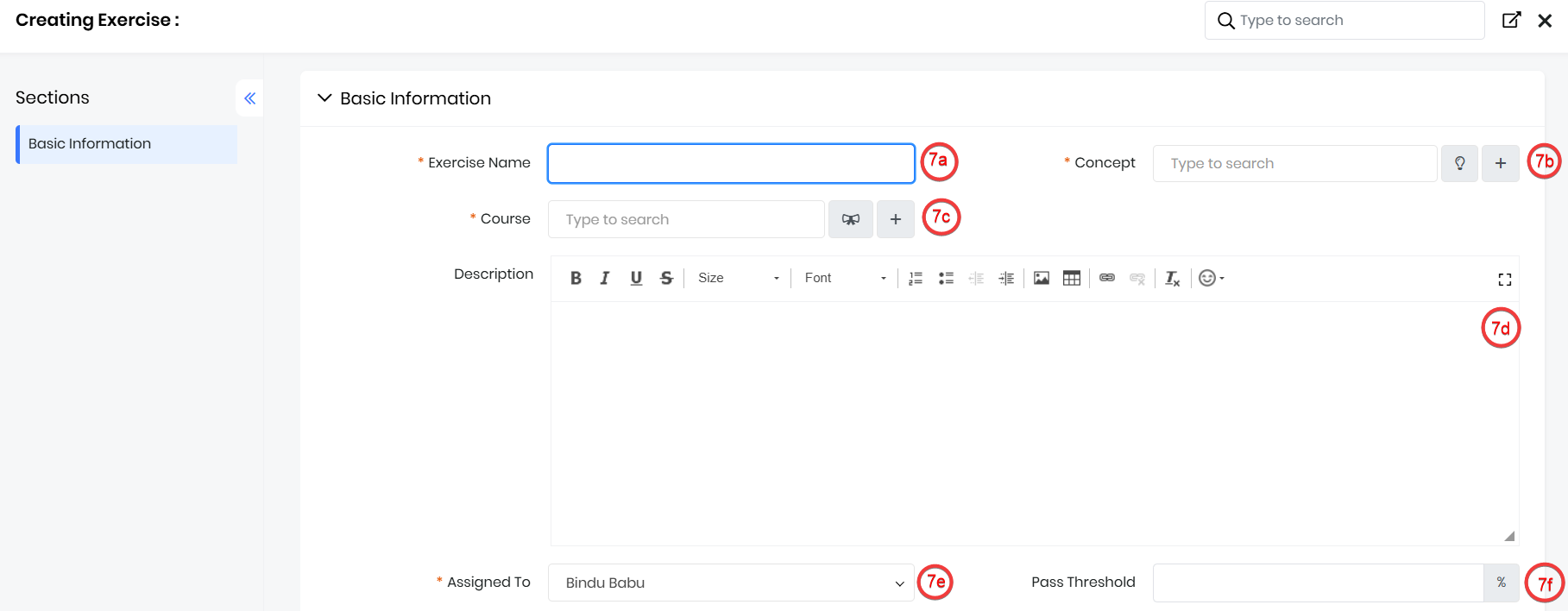Click the insert link icon
Screen dimensions: 1568x611
(1107, 278)
